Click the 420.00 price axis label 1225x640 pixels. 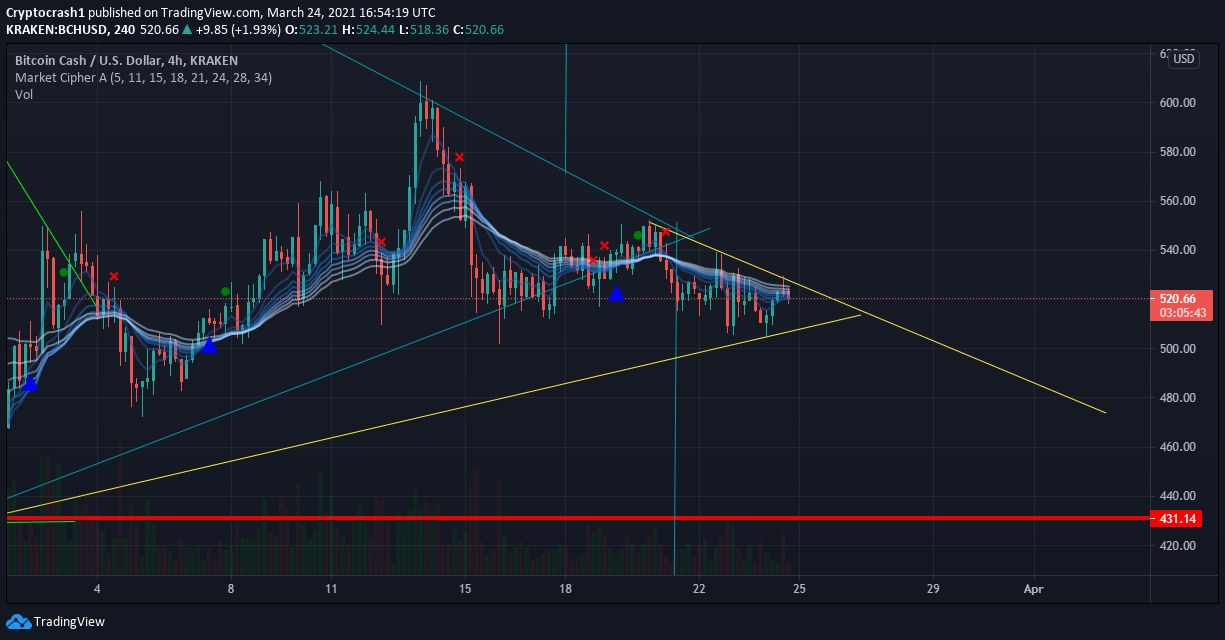click(x=1177, y=546)
